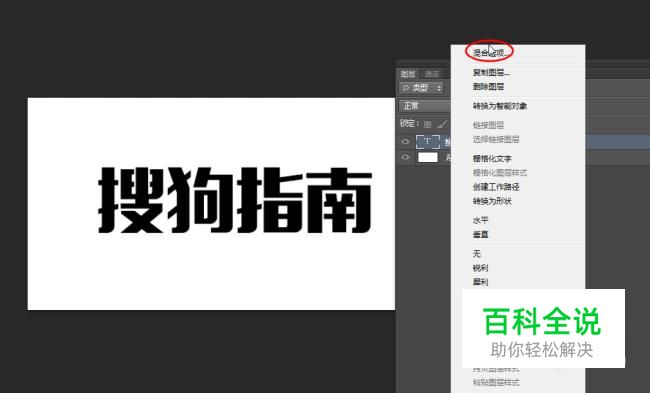Hide the white background layer eye icon
The image size is (650, 393).
405,157
